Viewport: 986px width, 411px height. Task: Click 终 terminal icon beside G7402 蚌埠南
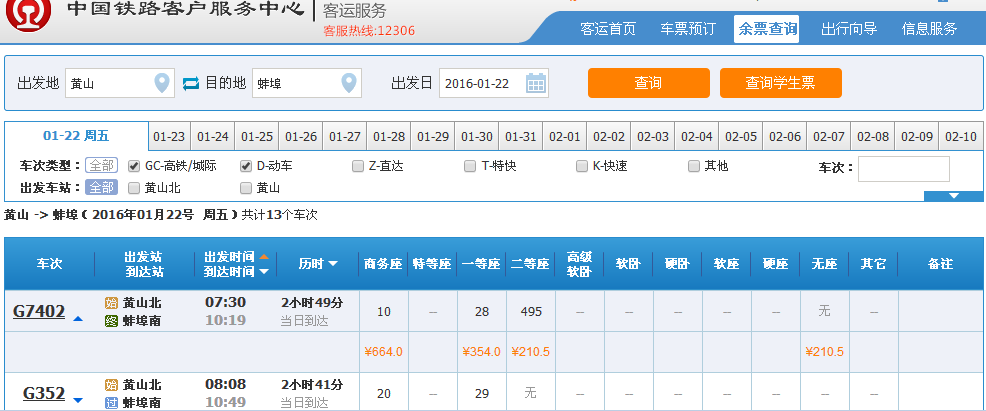pyautogui.click(x=111, y=321)
